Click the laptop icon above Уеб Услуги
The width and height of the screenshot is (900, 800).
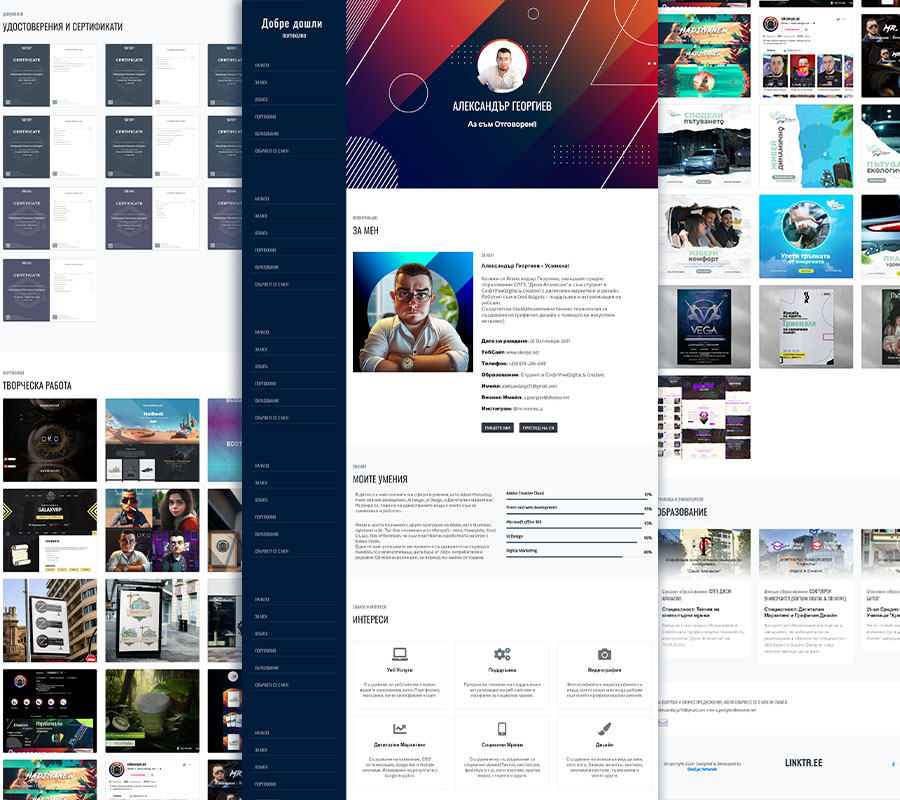tap(400, 654)
